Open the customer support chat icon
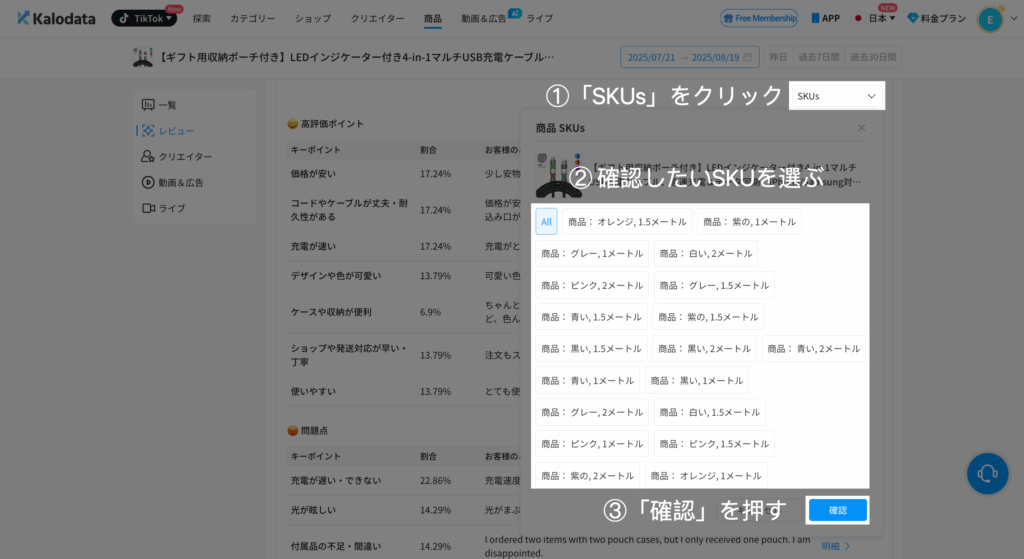Viewport: 1024px width, 559px height. pyautogui.click(x=987, y=473)
